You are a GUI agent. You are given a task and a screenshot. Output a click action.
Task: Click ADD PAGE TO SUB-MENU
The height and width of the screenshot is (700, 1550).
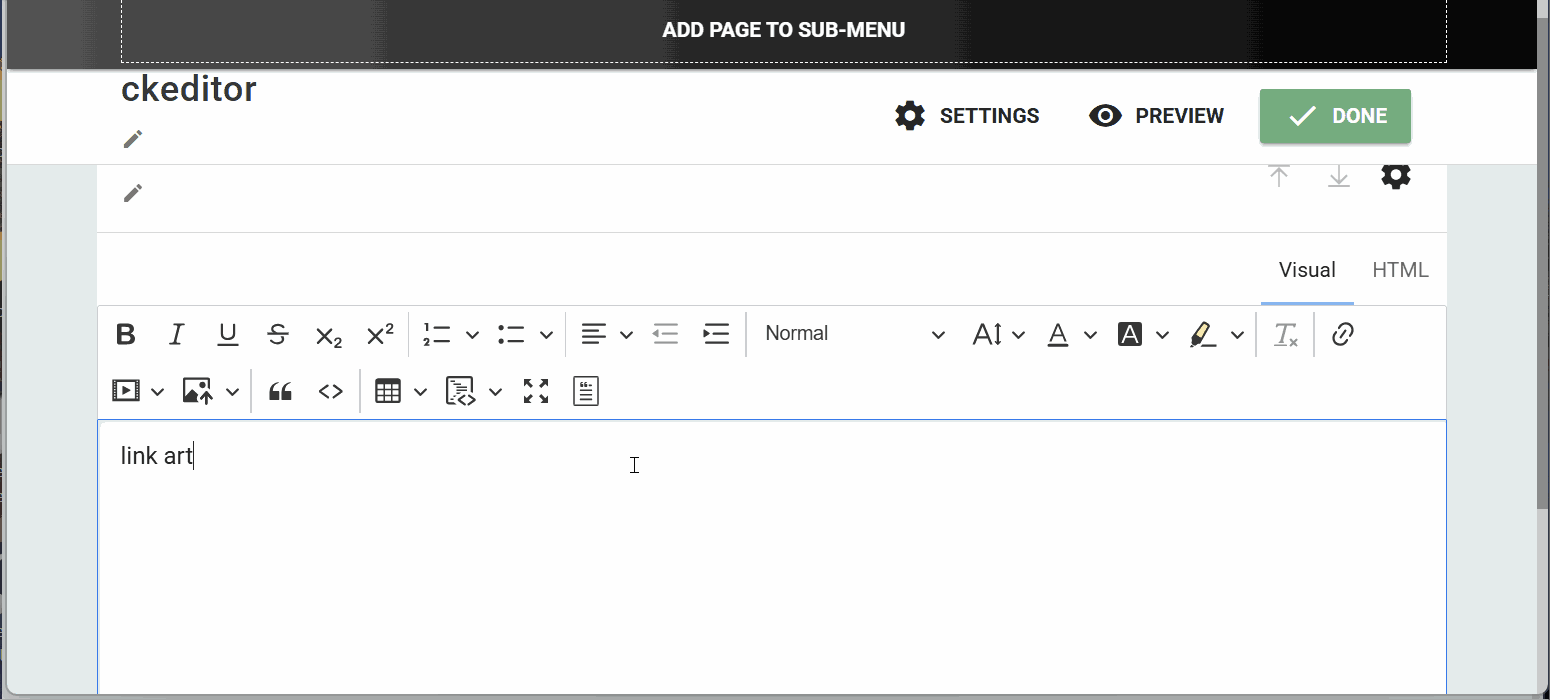point(784,30)
